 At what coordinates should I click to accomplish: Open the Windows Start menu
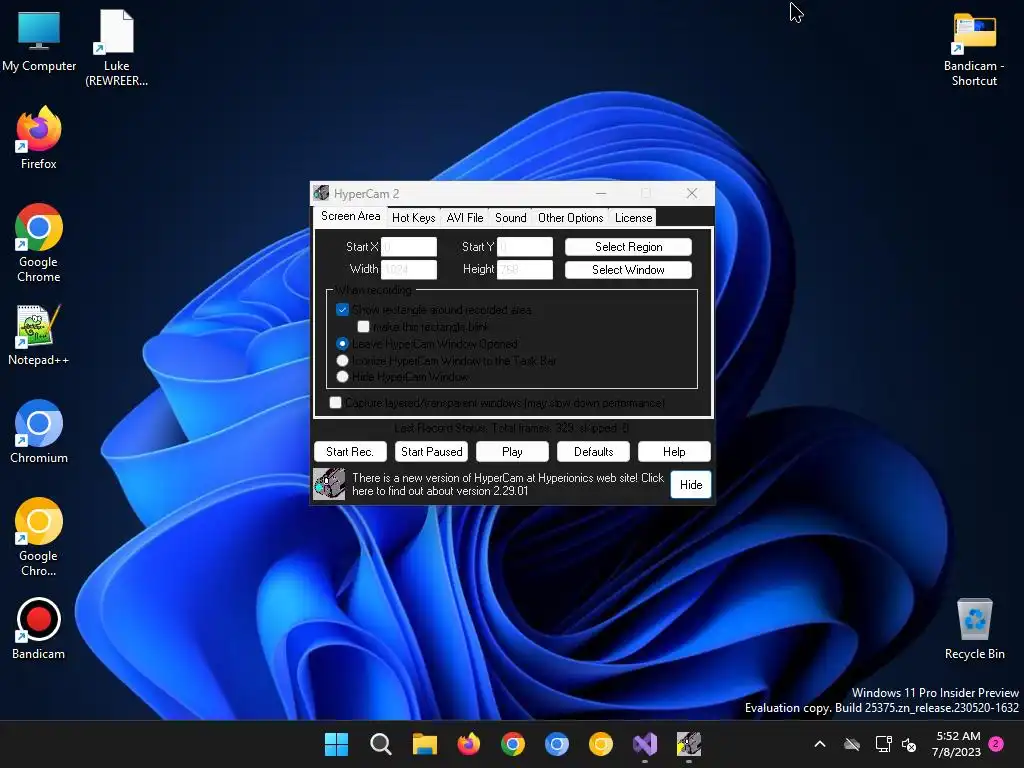[336, 744]
